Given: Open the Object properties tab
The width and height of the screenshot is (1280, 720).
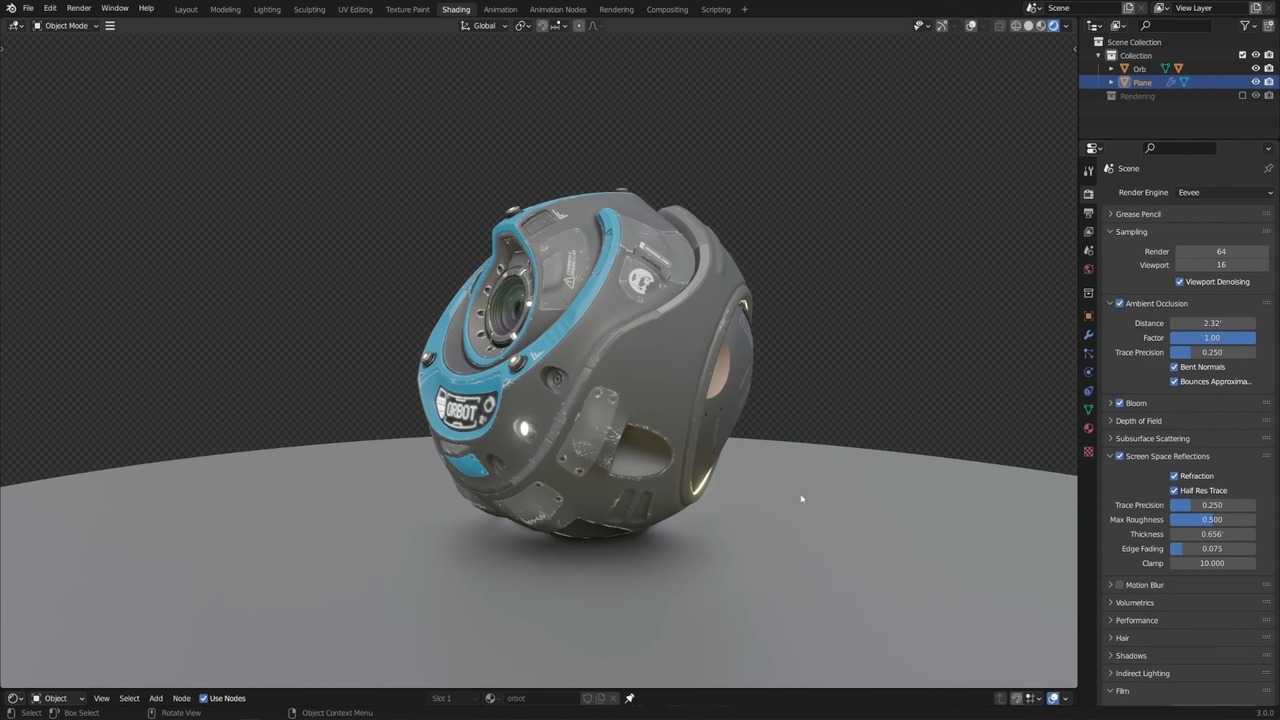Looking at the screenshot, I should [1088, 316].
